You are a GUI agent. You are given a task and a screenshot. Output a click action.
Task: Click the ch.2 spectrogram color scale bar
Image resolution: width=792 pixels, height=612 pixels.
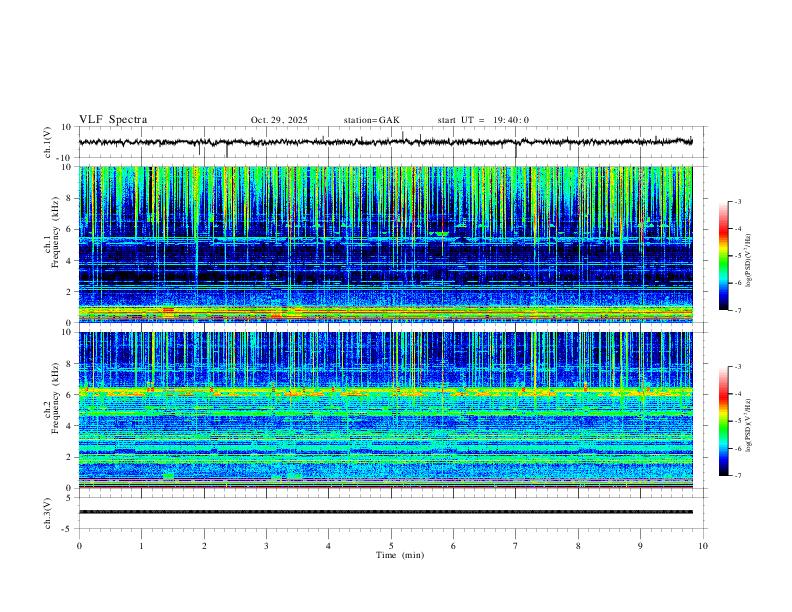click(x=724, y=421)
